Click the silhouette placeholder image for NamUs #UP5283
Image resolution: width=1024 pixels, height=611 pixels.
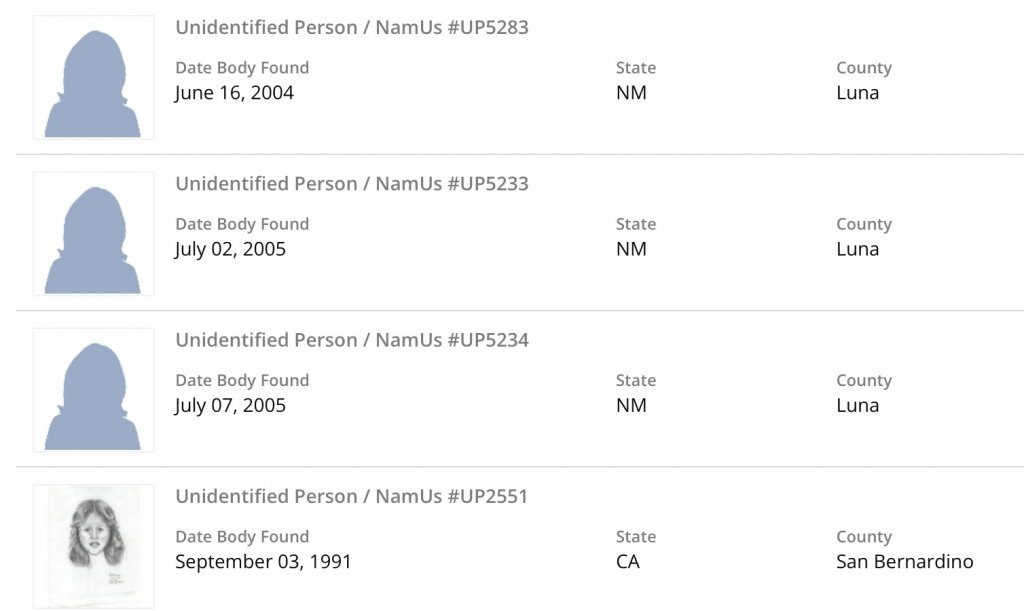tap(93, 77)
